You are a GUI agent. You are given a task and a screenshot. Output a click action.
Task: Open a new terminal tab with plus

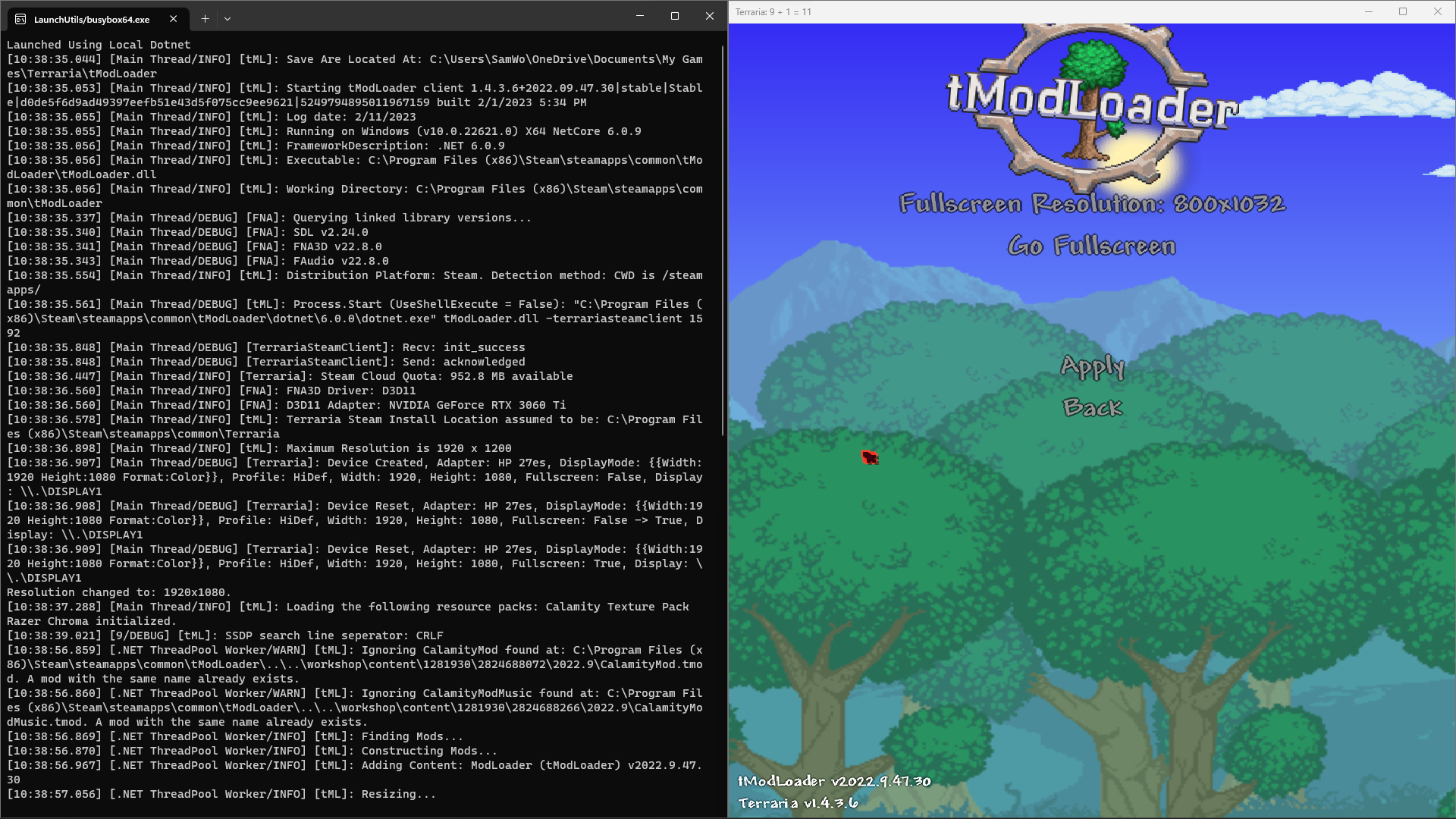[205, 19]
